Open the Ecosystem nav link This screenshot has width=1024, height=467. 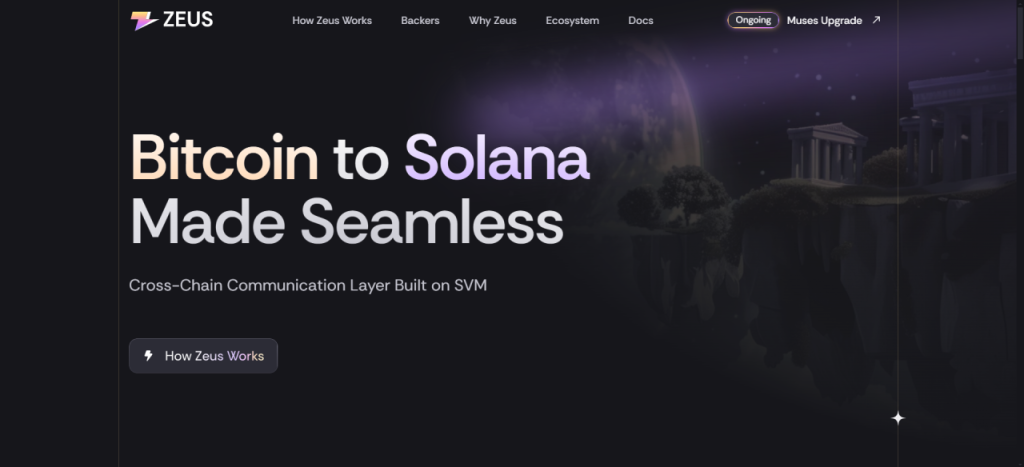572,21
